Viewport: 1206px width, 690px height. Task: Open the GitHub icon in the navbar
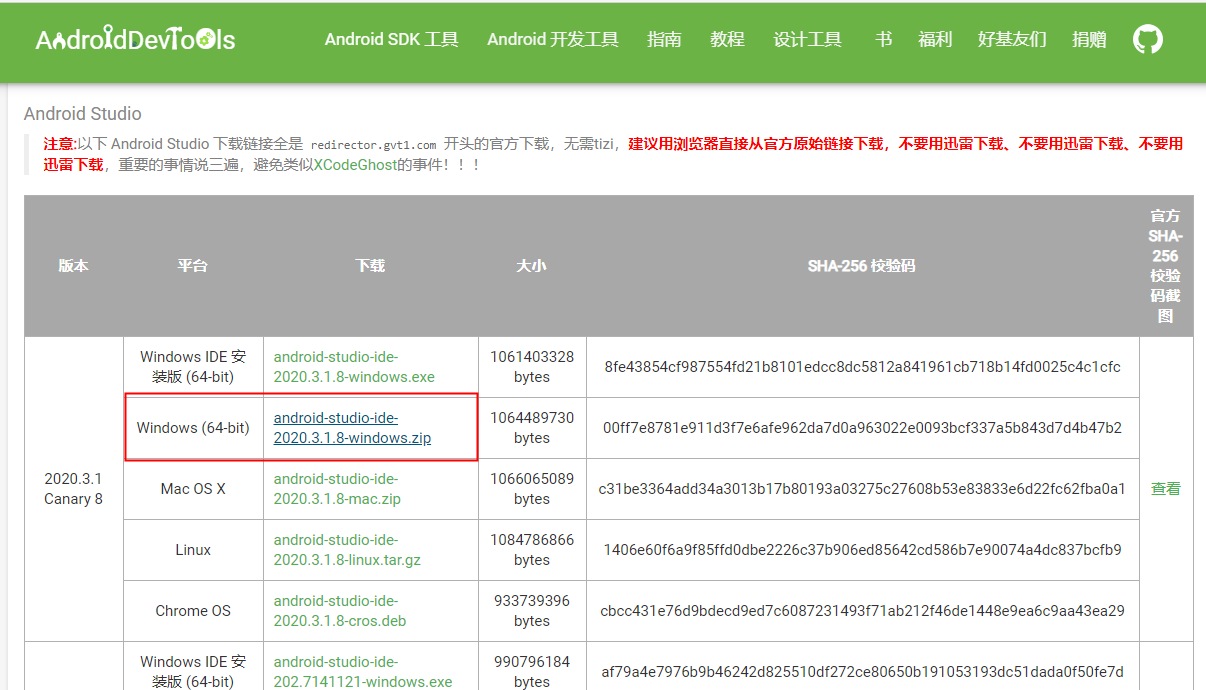pyautogui.click(x=1148, y=40)
